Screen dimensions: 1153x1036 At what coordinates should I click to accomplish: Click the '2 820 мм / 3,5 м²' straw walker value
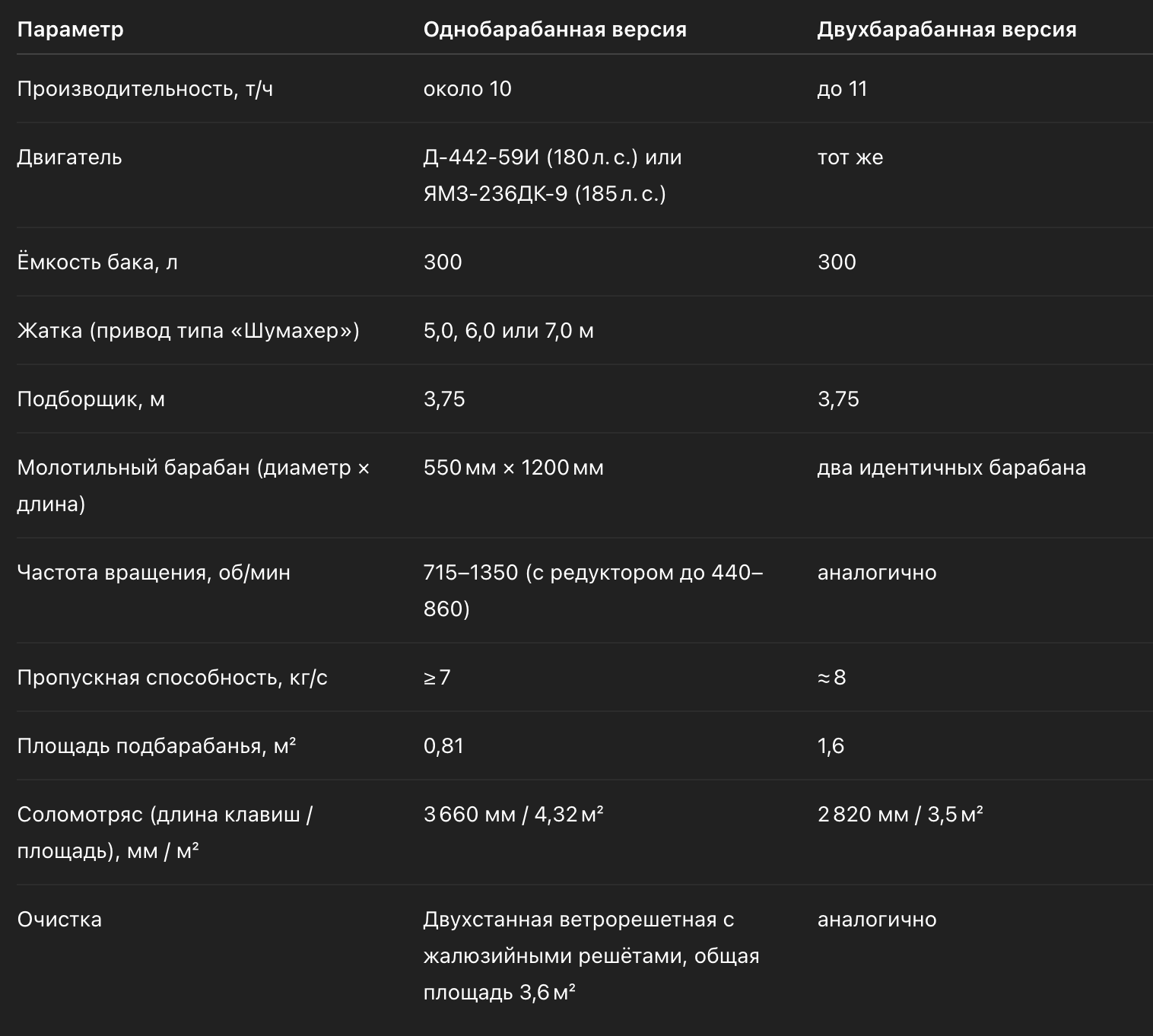click(x=900, y=815)
